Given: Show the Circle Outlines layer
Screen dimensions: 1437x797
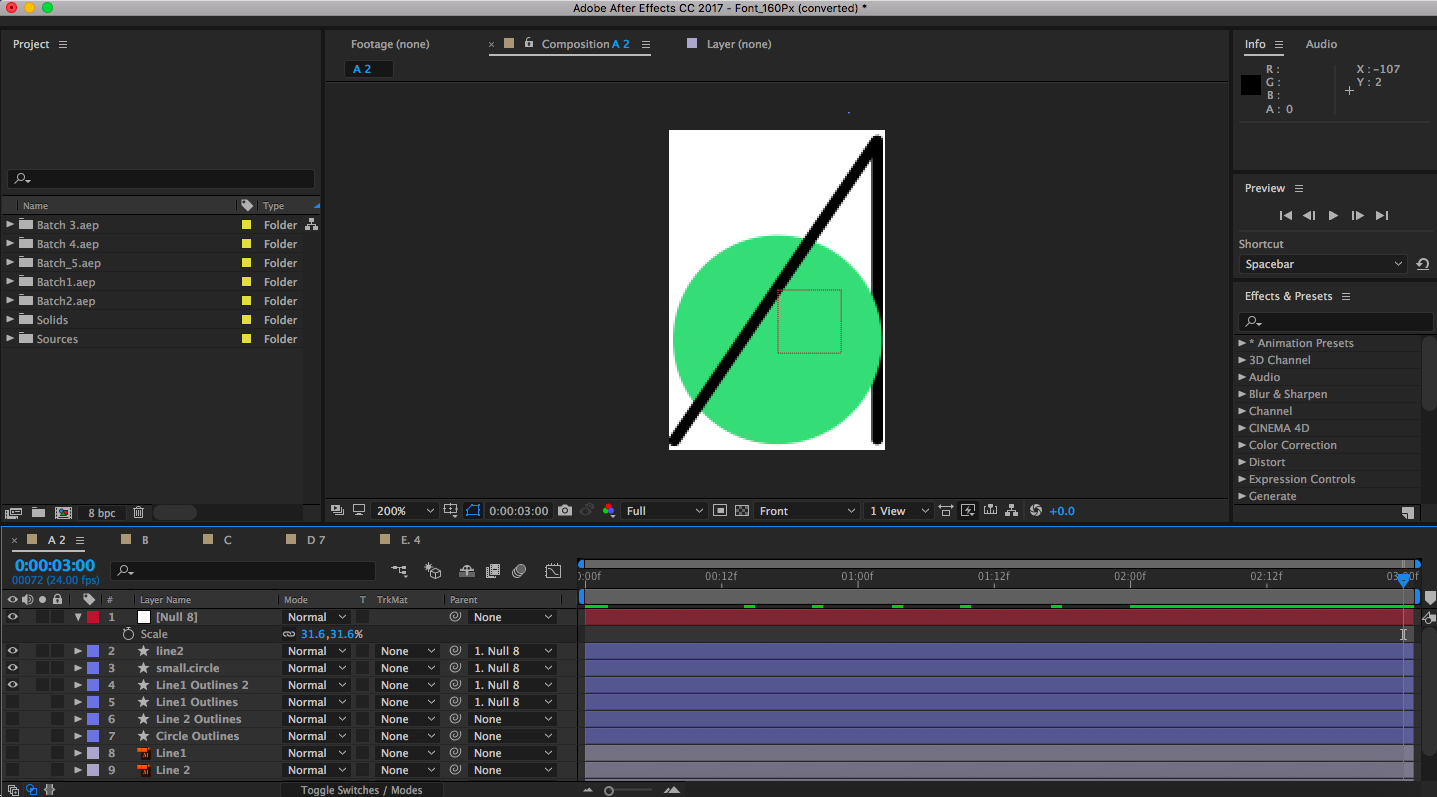Looking at the screenshot, I should coord(12,736).
